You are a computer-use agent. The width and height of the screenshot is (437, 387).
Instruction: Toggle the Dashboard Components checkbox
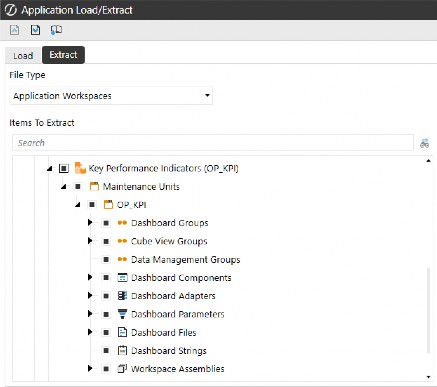pyautogui.click(x=106, y=278)
